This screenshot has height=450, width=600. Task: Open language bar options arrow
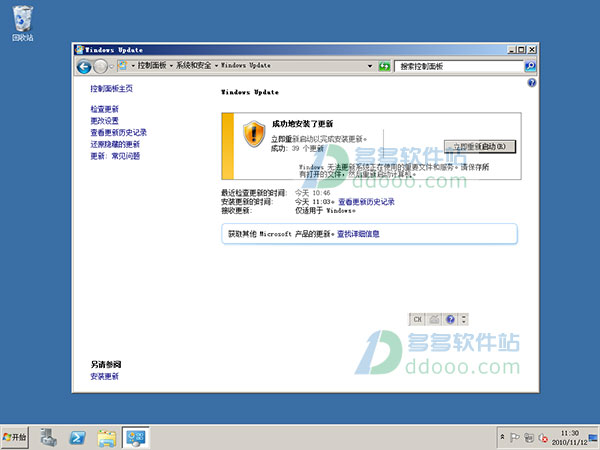(464, 319)
